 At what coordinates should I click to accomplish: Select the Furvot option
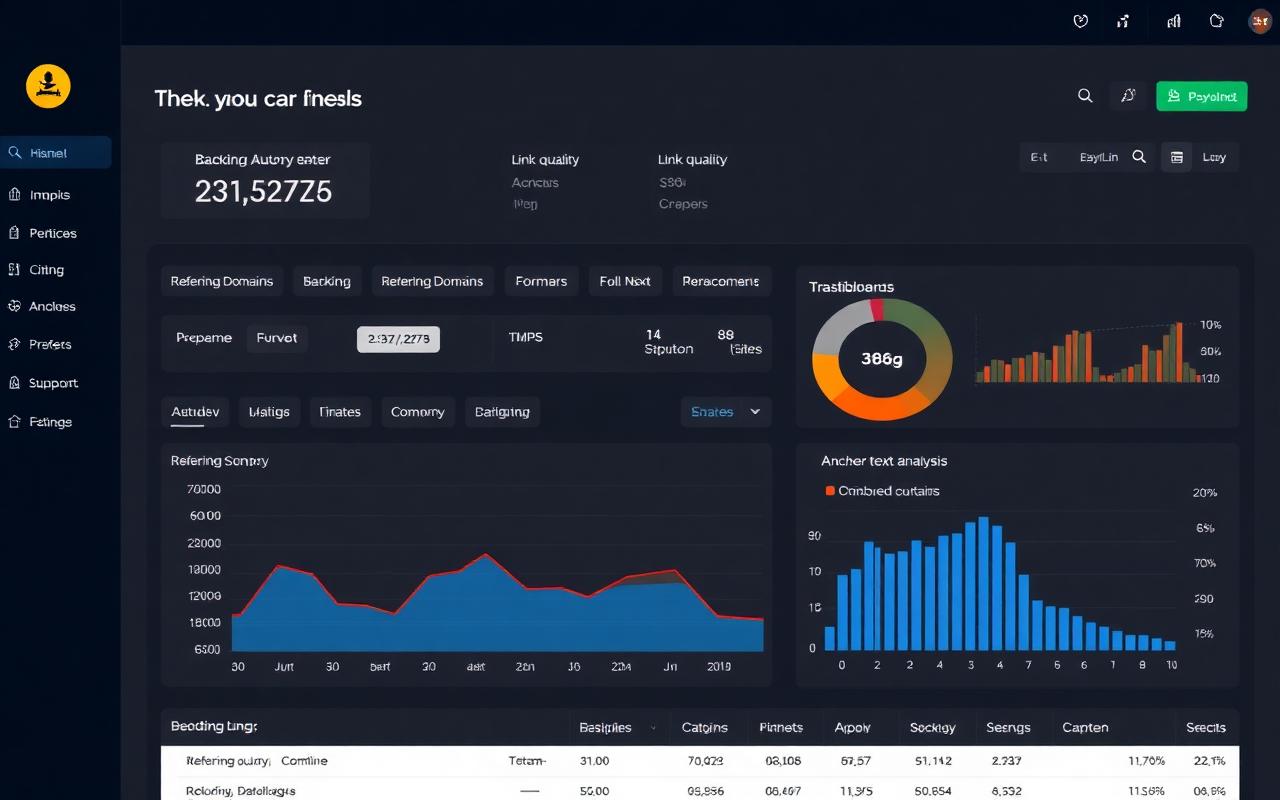click(x=277, y=338)
